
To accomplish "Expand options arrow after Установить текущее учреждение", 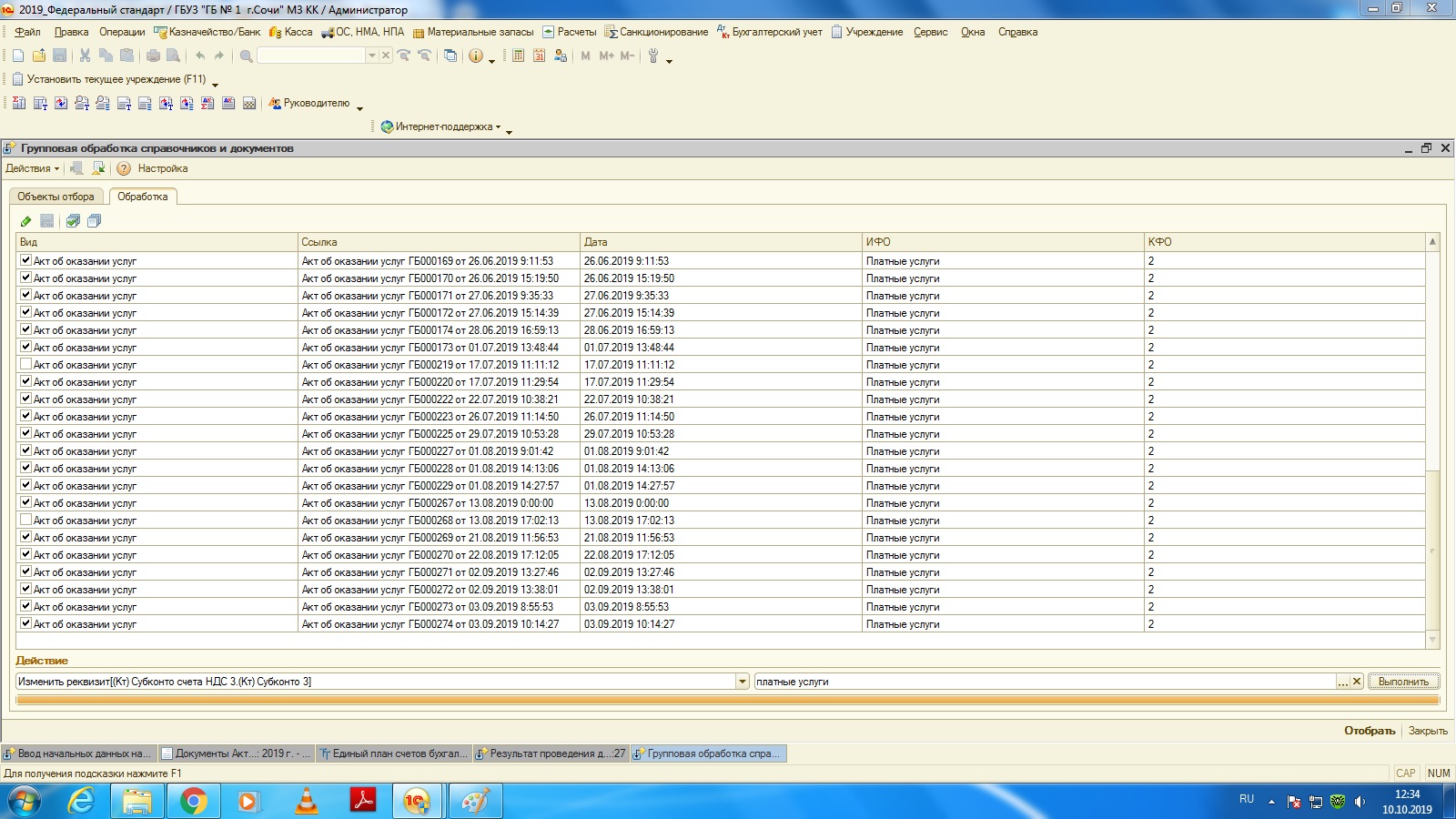I will pos(215,85).
